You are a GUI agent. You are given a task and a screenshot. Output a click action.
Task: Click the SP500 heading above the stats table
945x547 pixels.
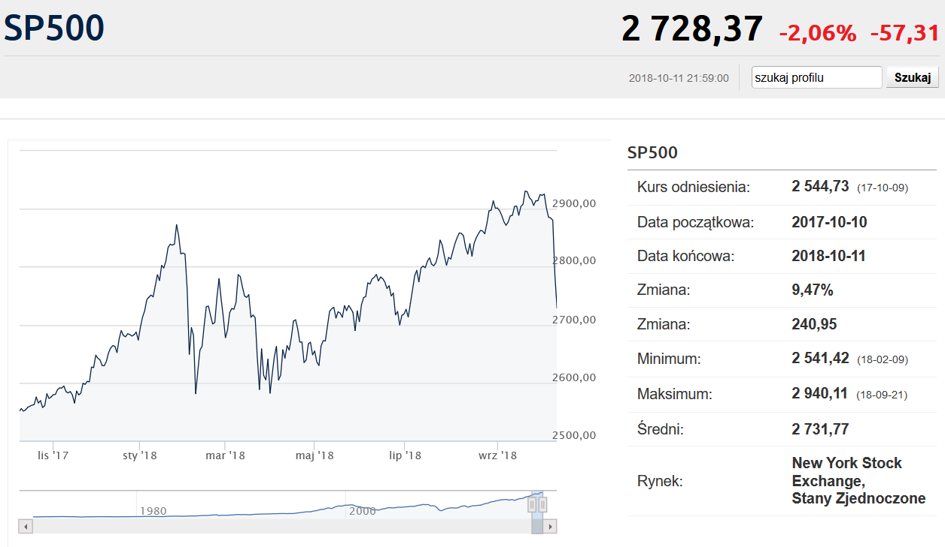coord(652,153)
